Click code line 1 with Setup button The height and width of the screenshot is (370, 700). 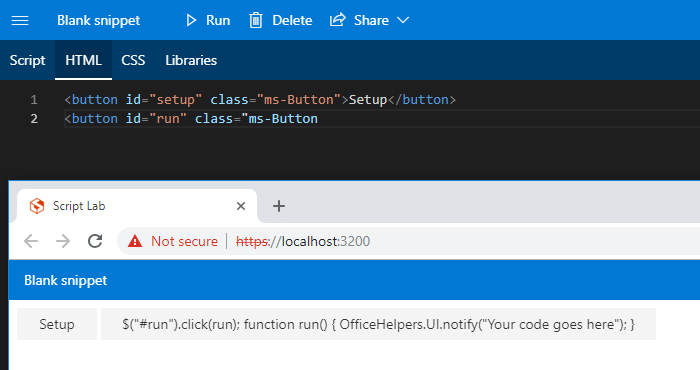pyautogui.click(x=260, y=100)
